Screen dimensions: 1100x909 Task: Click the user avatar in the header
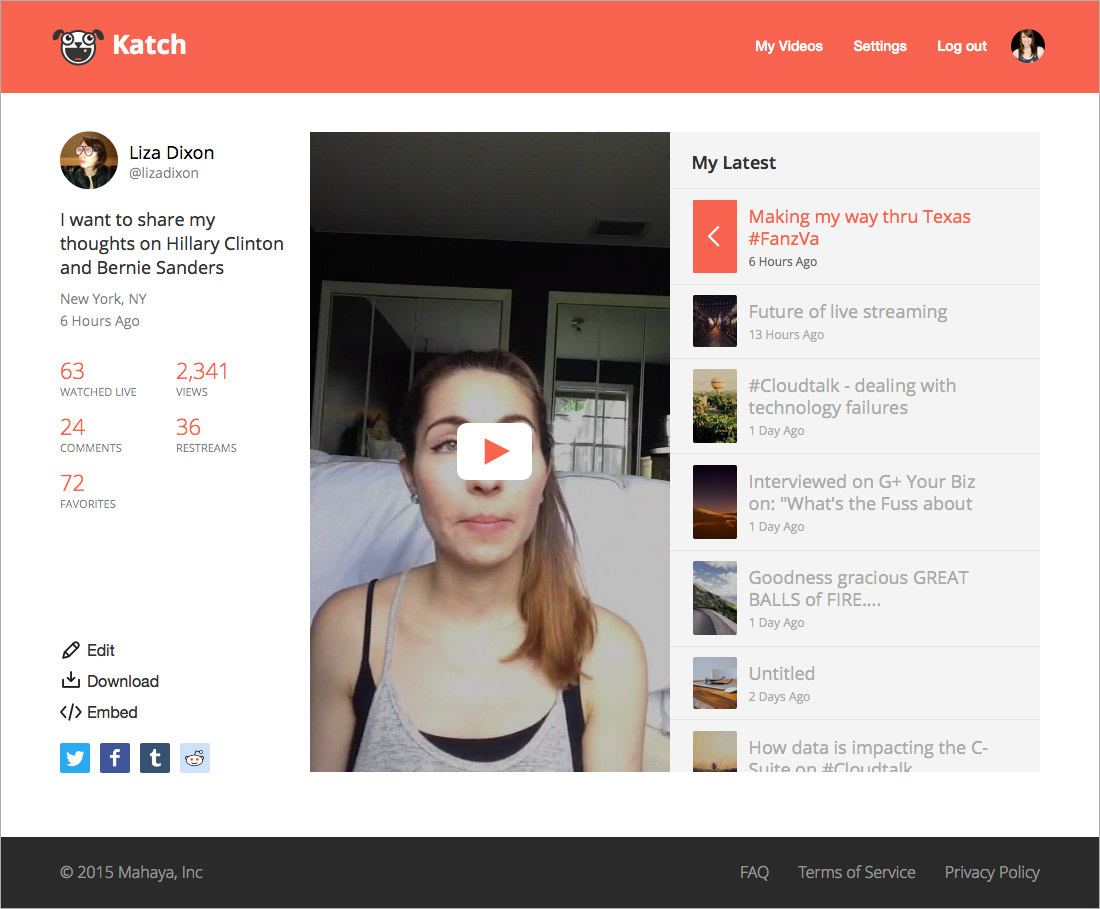(1028, 46)
